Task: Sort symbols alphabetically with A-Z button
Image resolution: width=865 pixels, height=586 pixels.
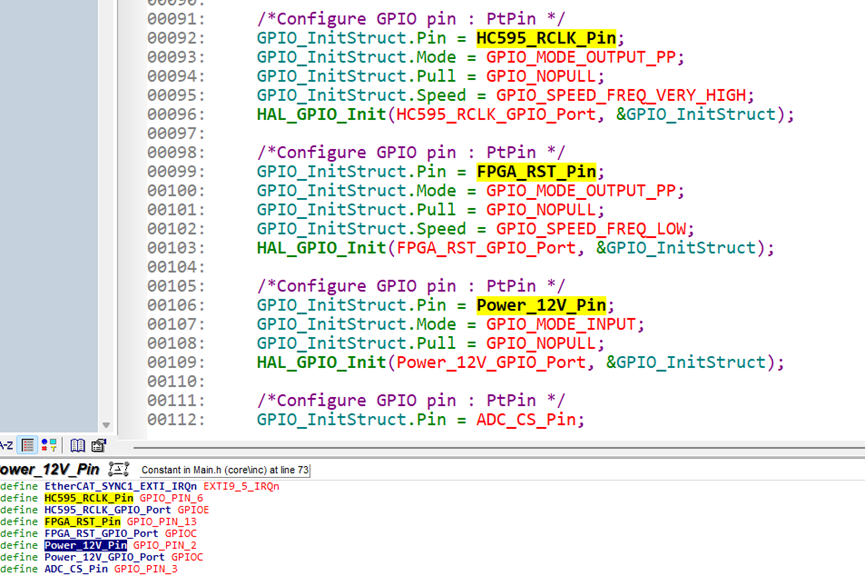Action: [x=6, y=445]
